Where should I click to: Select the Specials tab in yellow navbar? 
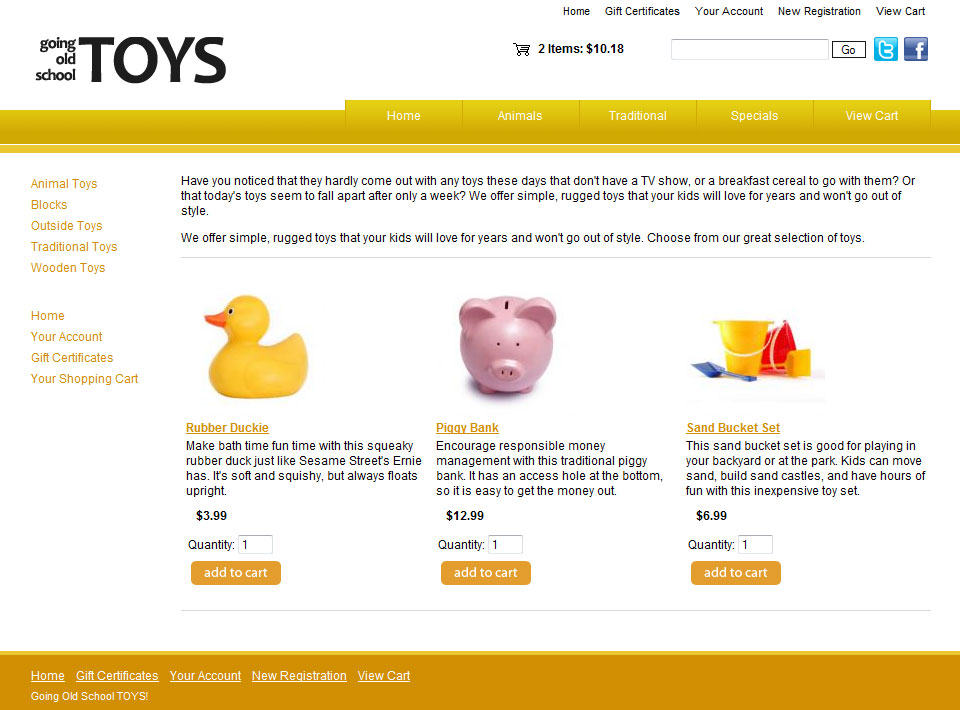coord(754,116)
